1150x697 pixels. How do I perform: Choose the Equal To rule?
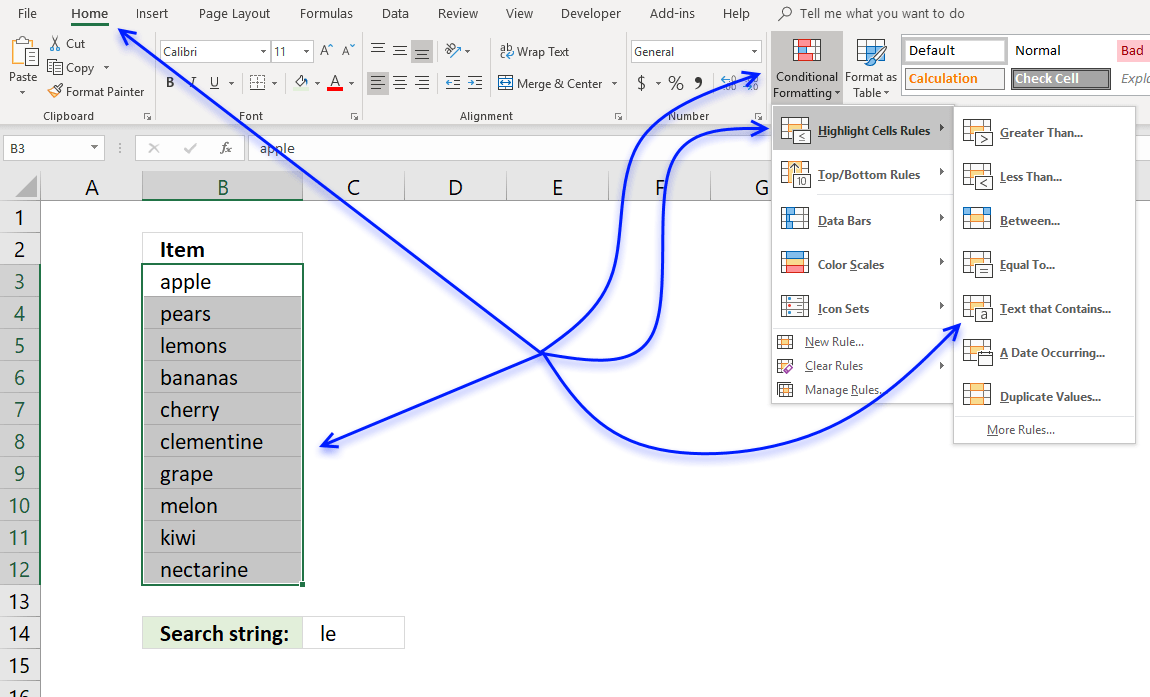click(1044, 265)
